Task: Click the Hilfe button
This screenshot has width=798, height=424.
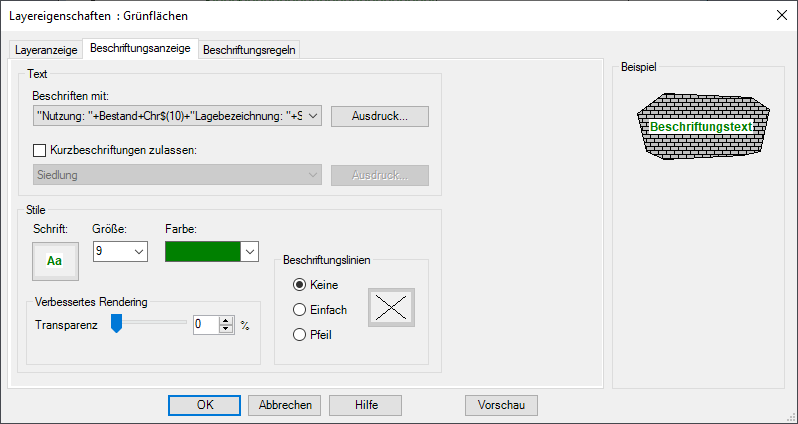Action: [x=366, y=405]
